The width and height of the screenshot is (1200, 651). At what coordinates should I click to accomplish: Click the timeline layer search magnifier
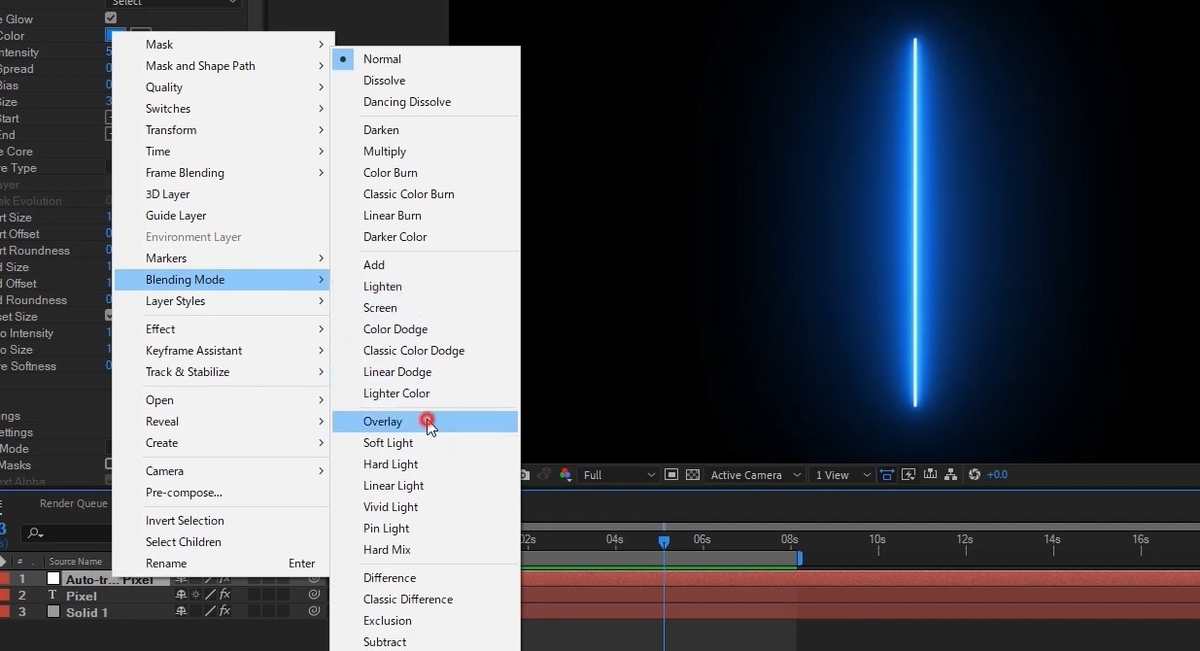tap(35, 533)
